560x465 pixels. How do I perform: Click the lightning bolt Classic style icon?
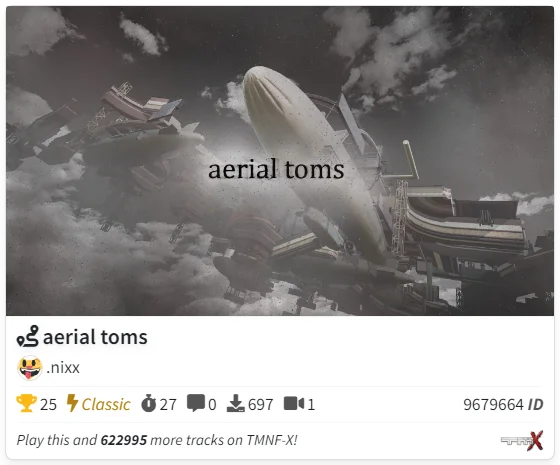tap(72, 404)
